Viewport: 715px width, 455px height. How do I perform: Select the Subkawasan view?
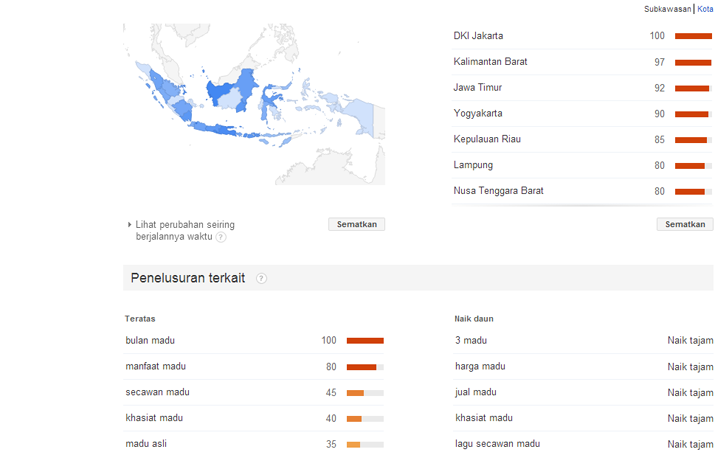668,9
